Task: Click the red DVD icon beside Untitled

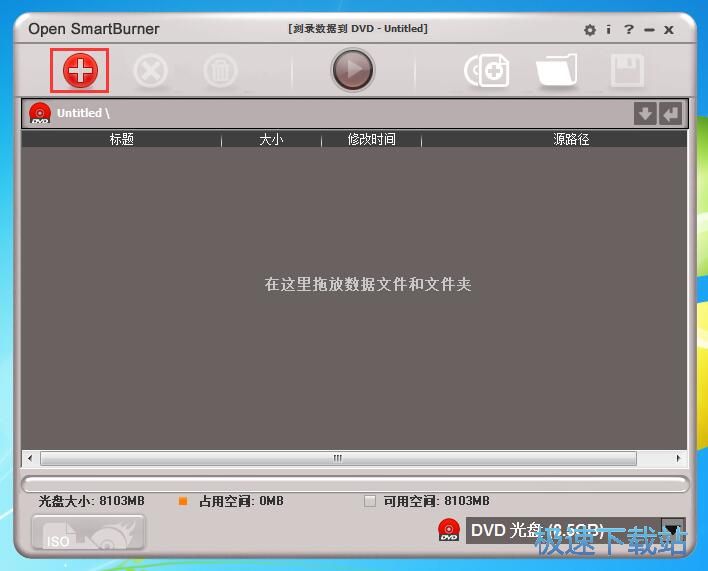Action: click(x=40, y=113)
